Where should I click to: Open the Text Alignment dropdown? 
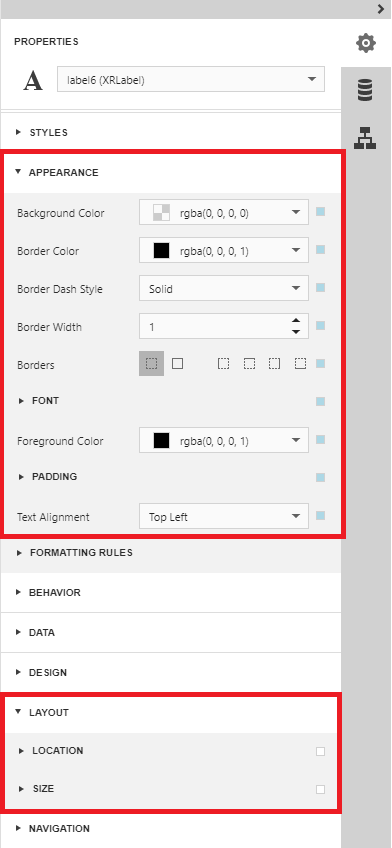[224, 516]
